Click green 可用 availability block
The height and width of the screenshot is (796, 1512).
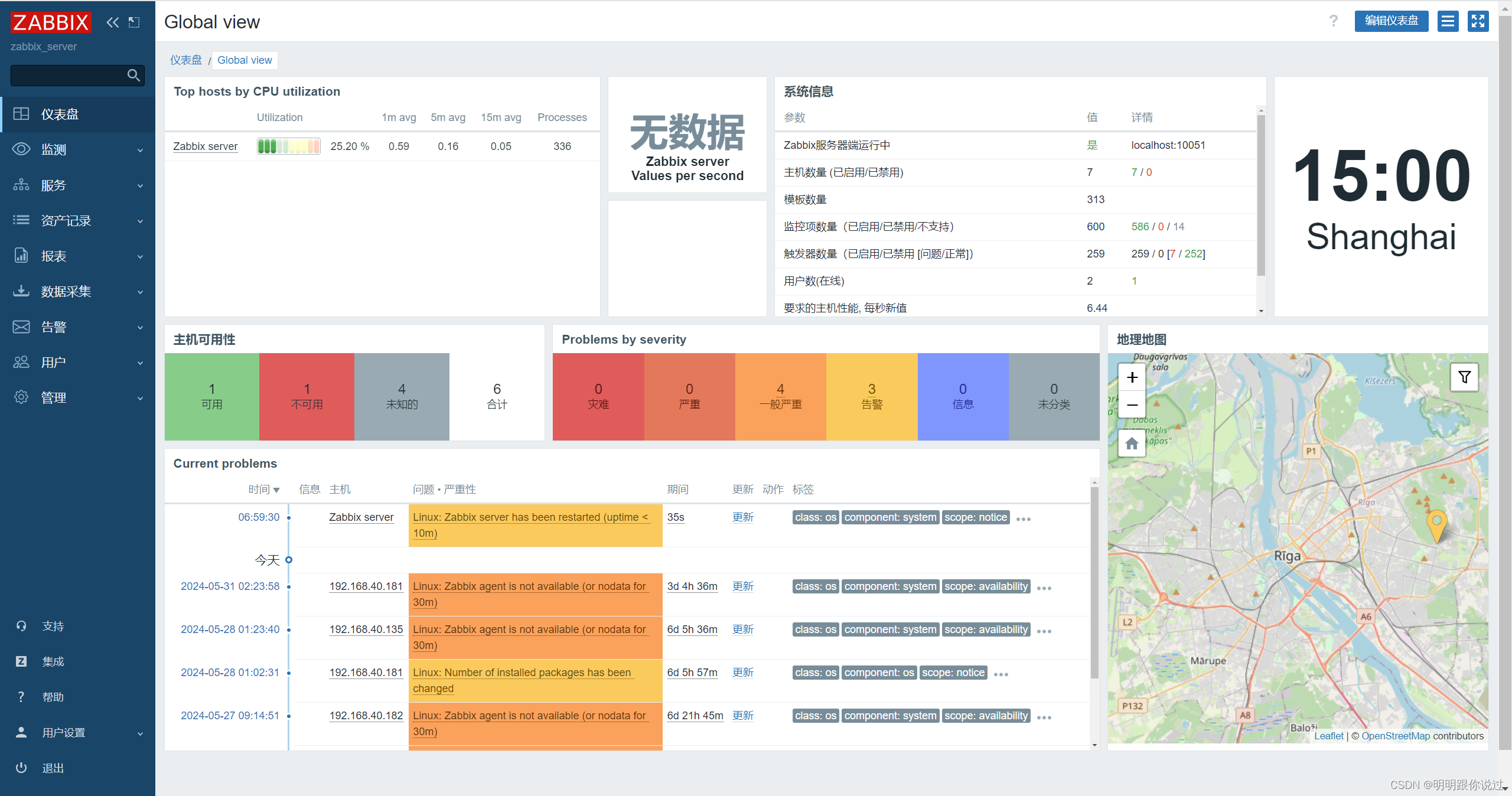coord(212,396)
